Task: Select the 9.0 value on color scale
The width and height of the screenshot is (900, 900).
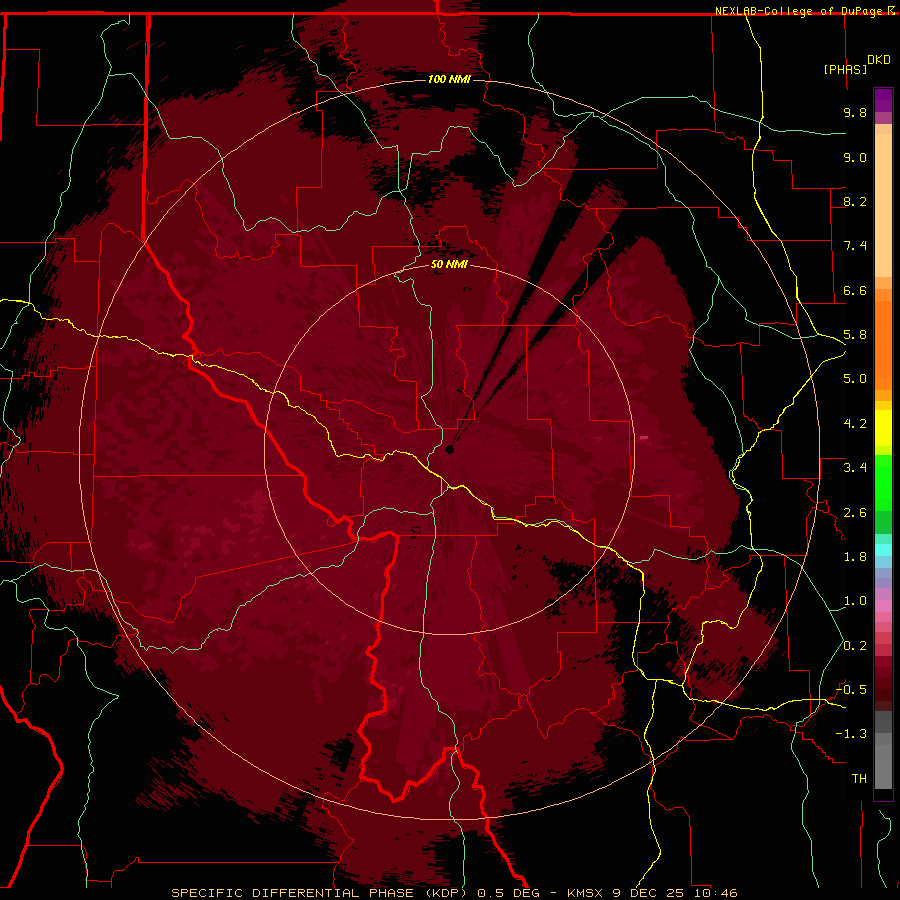Action: (855, 157)
